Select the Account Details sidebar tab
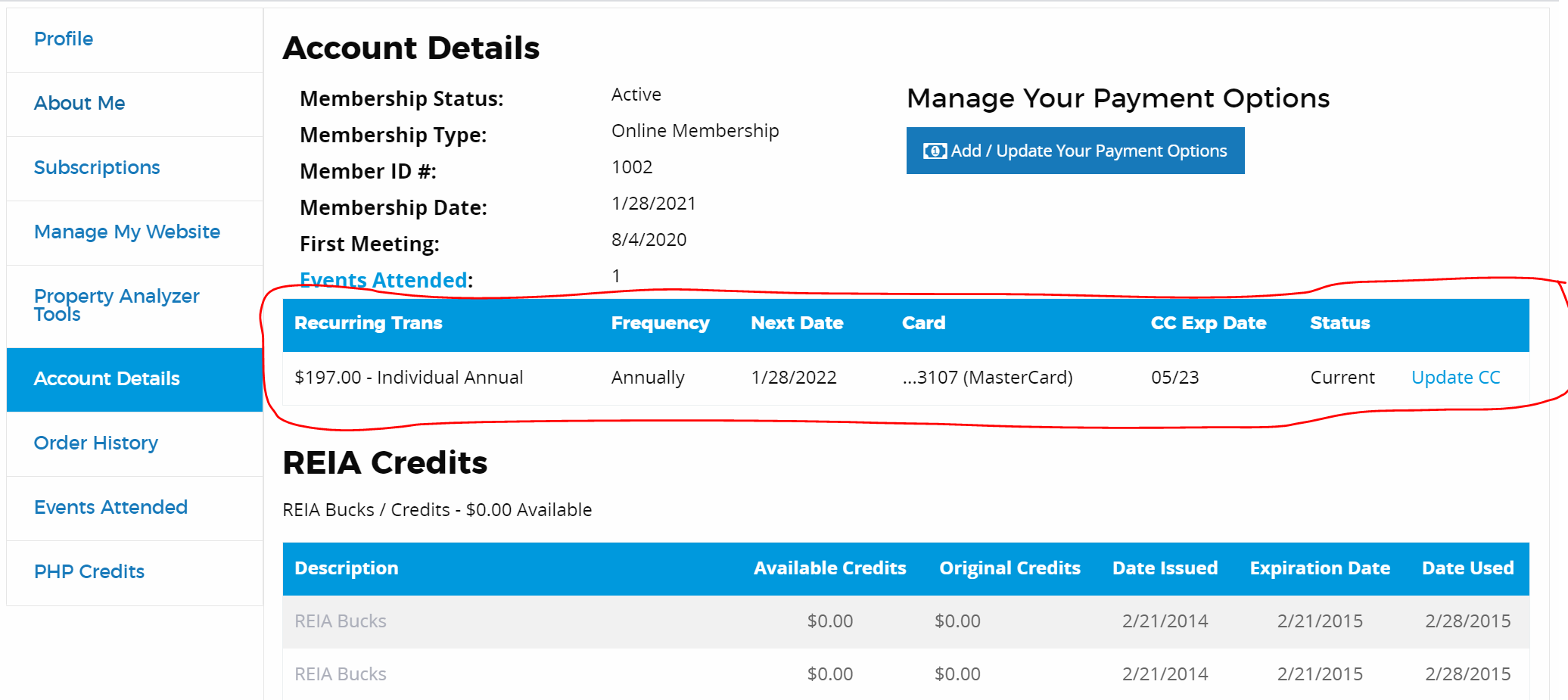Image resolution: width=1568 pixels, height=700 pixels. [107, 379]
